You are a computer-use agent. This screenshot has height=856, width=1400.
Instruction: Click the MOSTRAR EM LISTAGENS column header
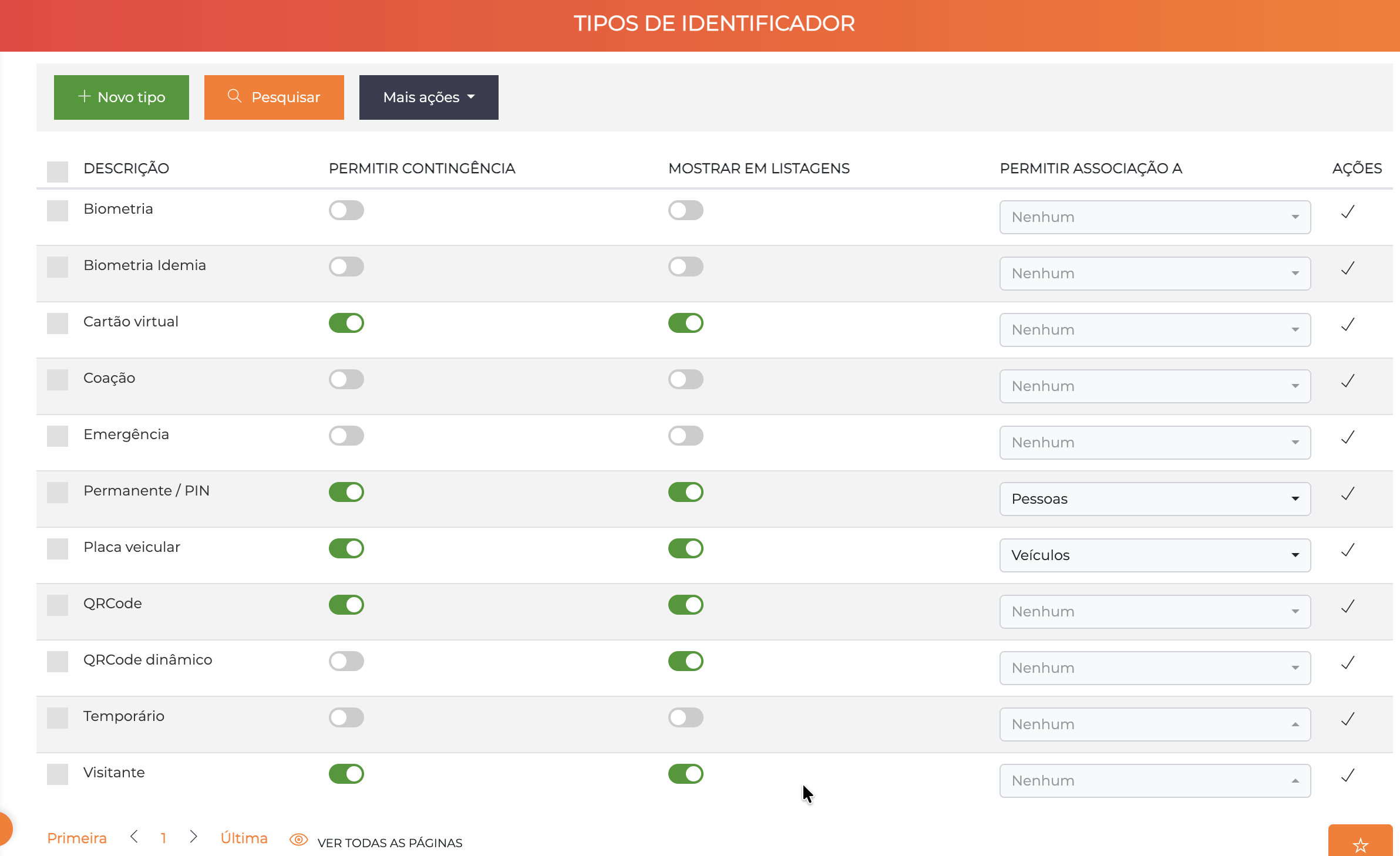(759, 168)
